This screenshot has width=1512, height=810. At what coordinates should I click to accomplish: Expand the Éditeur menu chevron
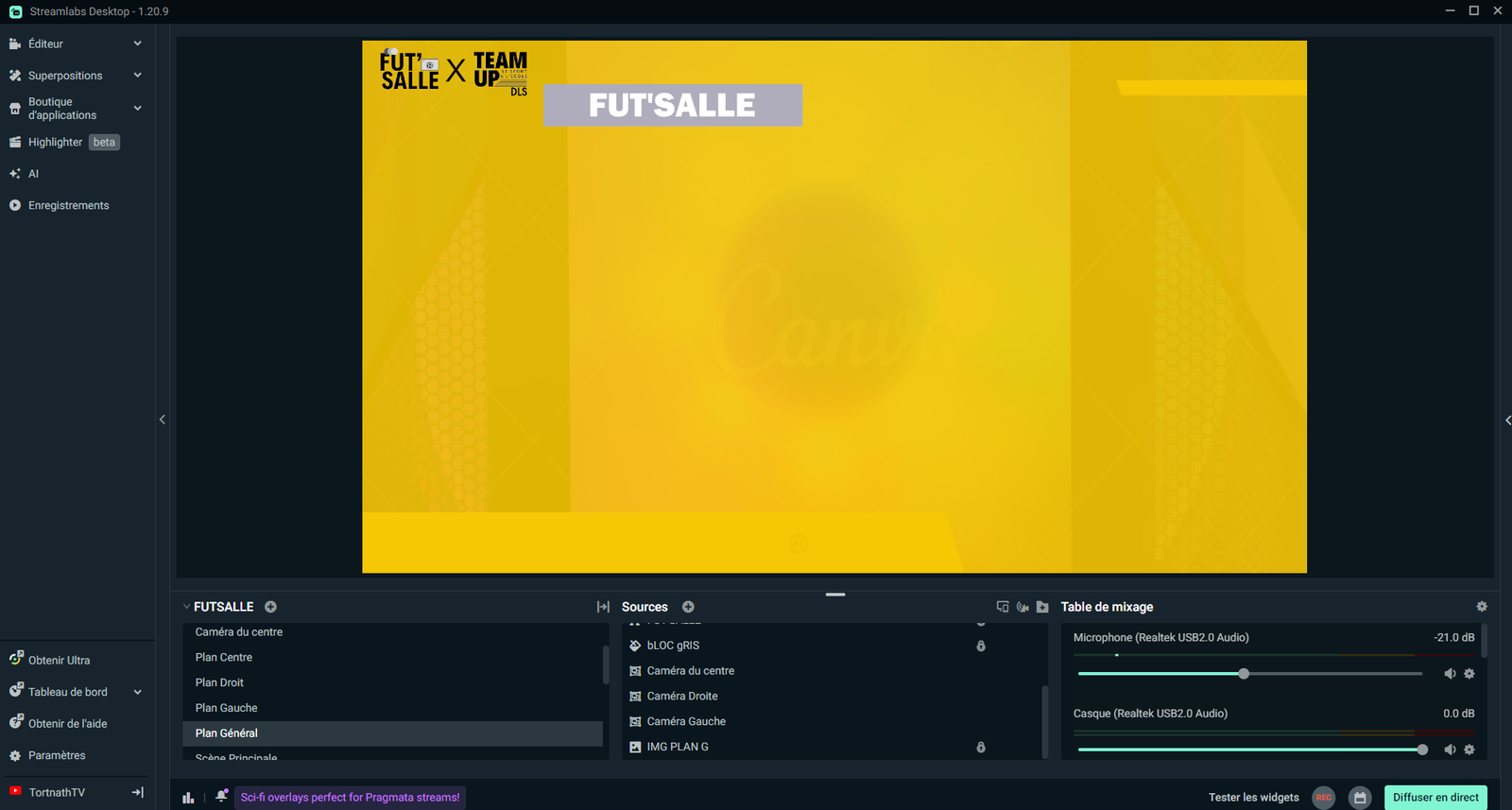(138, 43)
